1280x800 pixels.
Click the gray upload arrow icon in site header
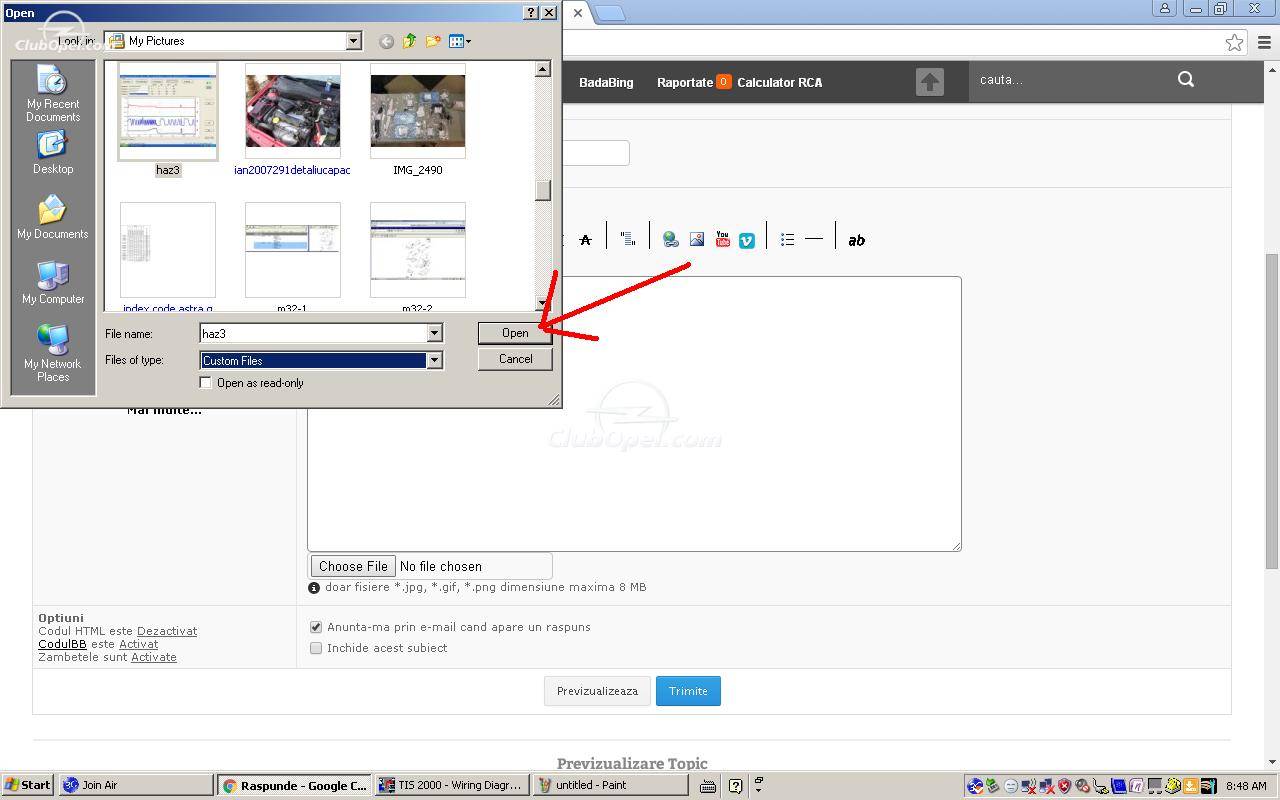coord(930,82)
